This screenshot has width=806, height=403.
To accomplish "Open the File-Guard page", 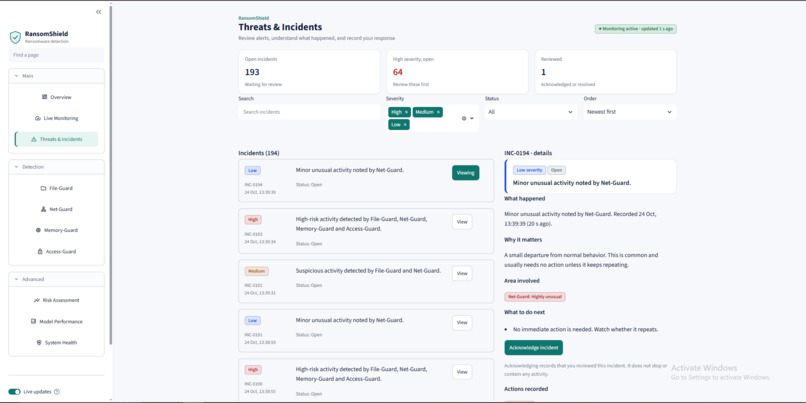I will pyautogui.click(x=57, y=188).
